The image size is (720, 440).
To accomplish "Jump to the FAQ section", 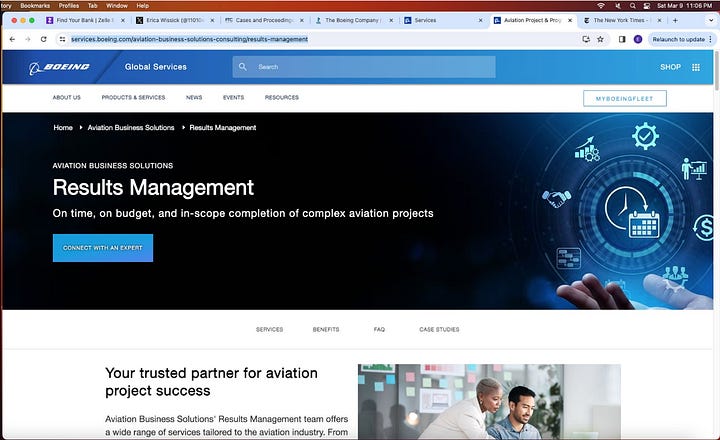I will pyautogui.click(x=379, y=329).
